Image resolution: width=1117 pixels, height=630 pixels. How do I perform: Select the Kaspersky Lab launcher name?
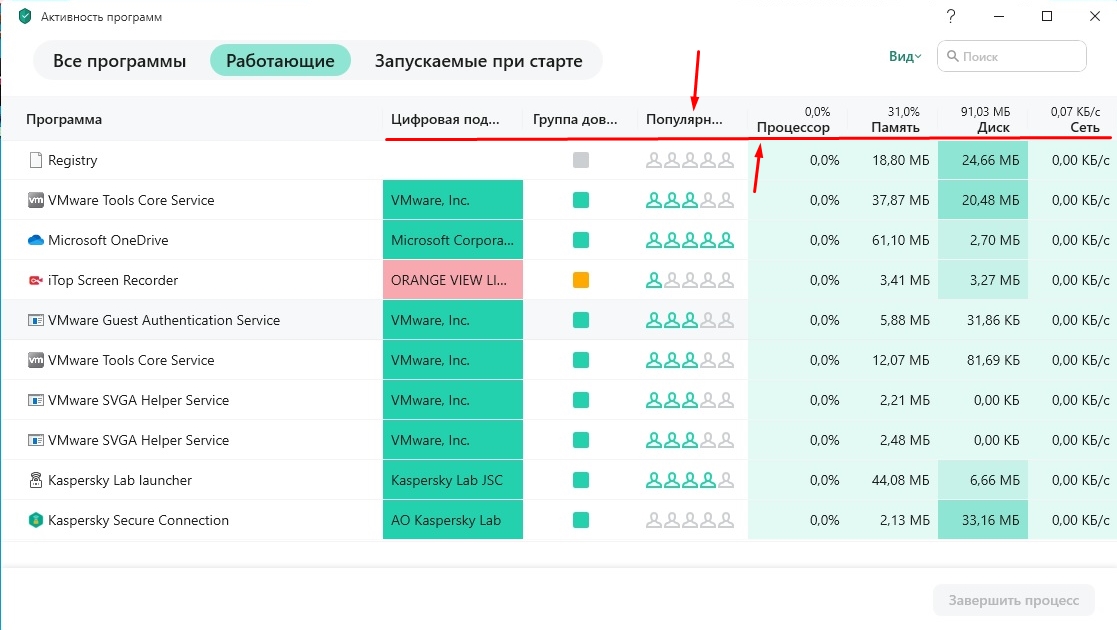(x=120, y=480)
